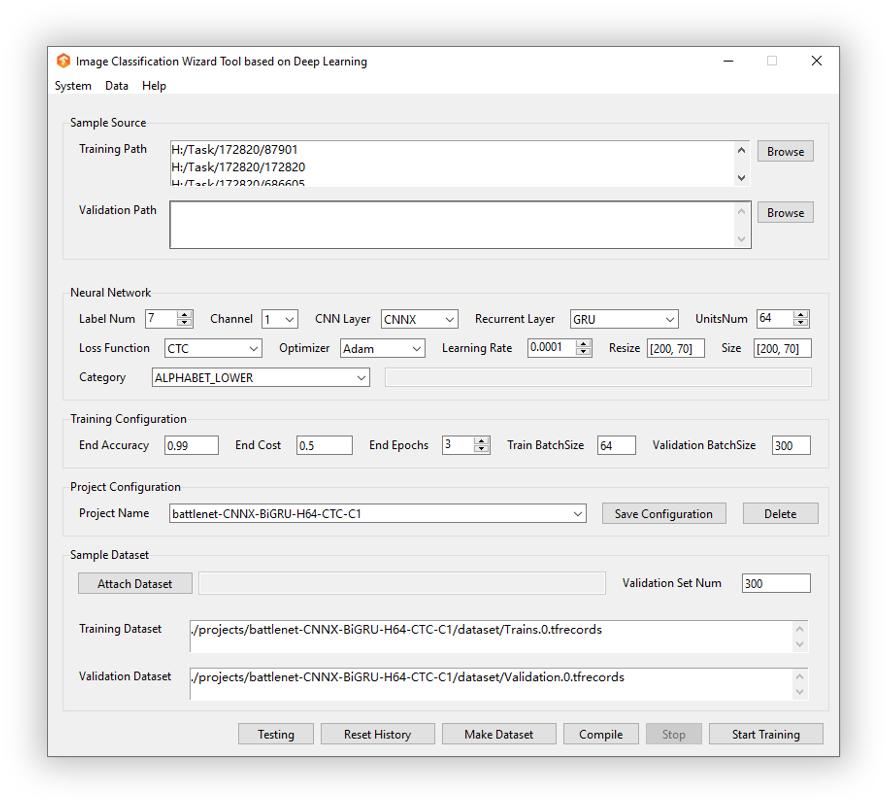This screenshot has width=888, height=804.
Task: Click the Save Configuration button
Action: click(663, 514)
